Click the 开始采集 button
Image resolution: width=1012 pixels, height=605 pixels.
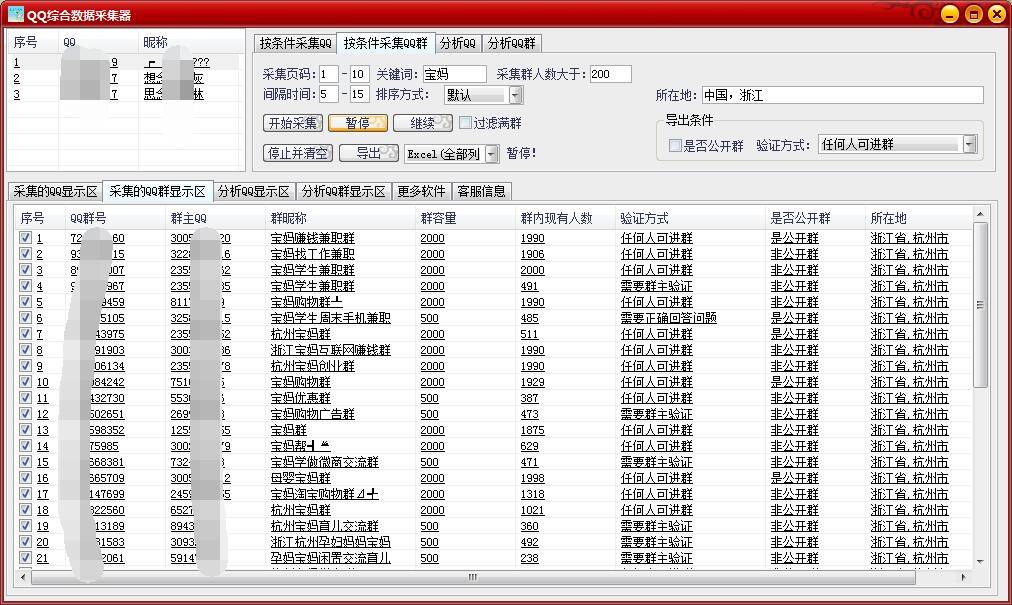click(293, 123)
